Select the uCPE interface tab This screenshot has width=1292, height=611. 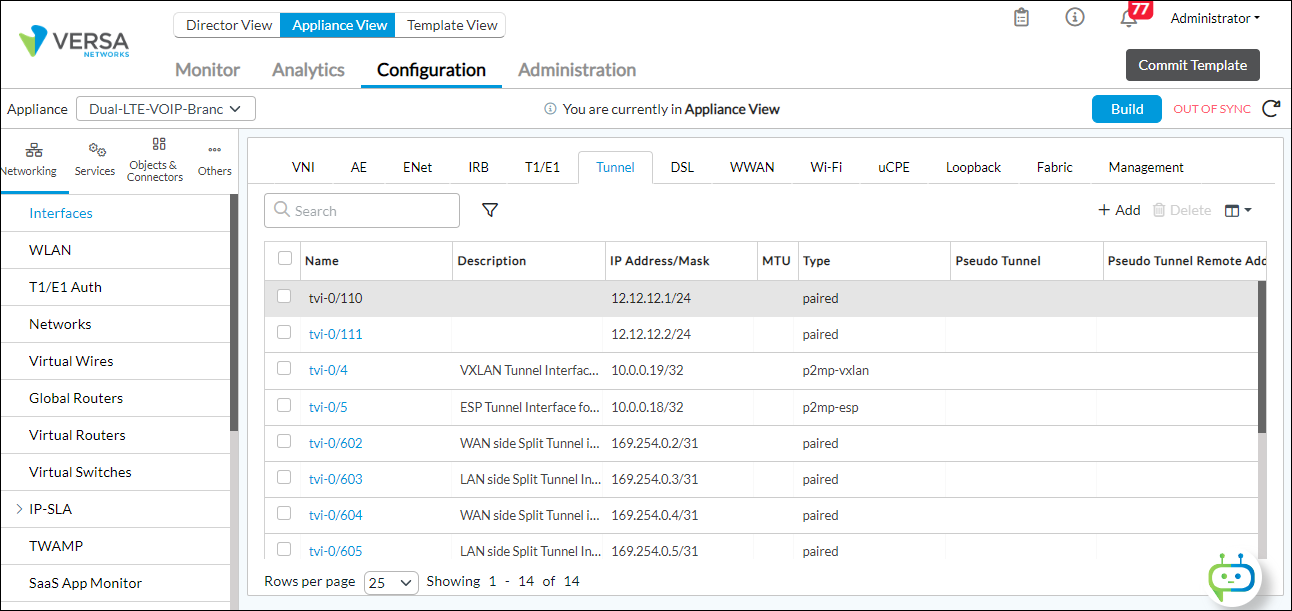(894, 167)
